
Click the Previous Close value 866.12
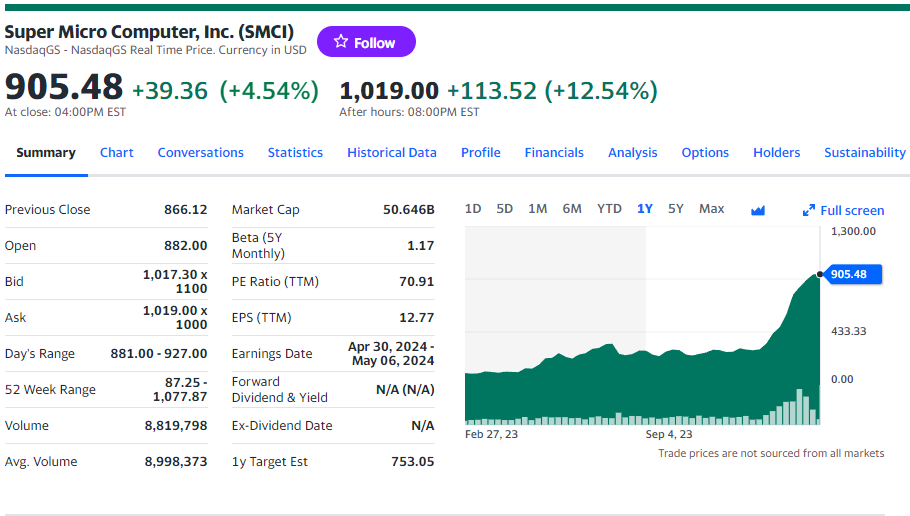pos(186,210)
